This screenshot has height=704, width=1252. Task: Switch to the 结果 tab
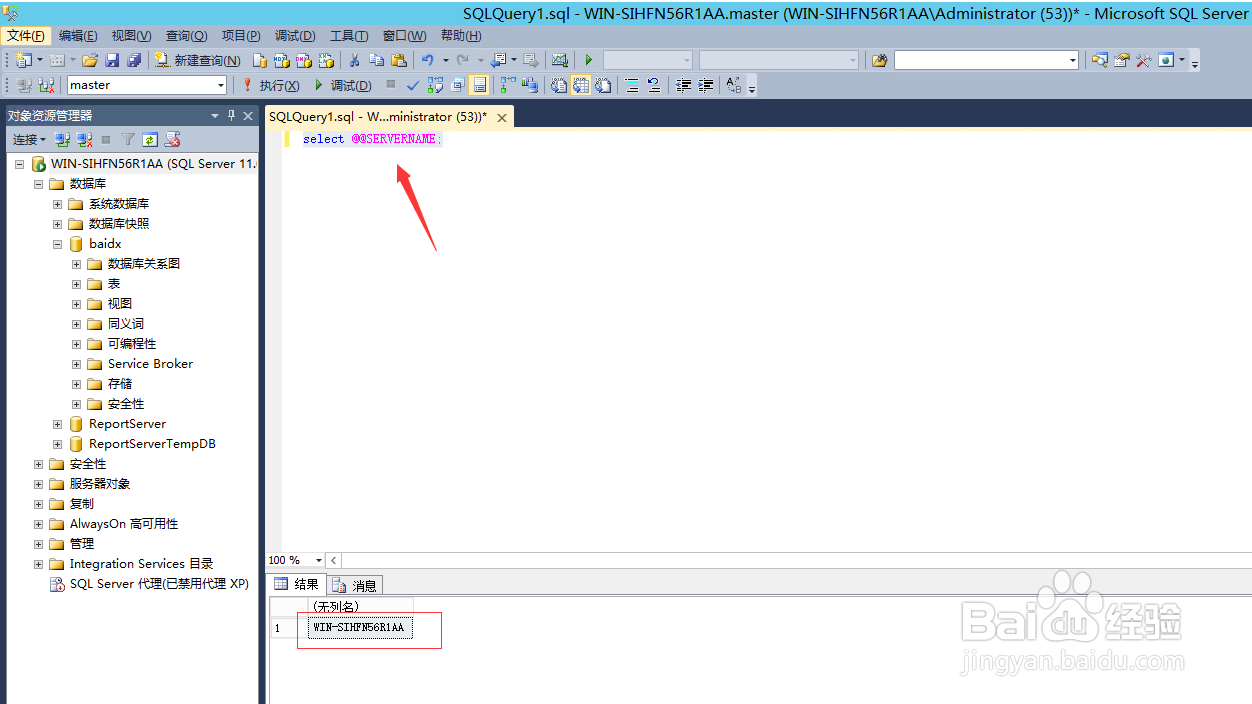pyautogui.click(x=297, y=585)
